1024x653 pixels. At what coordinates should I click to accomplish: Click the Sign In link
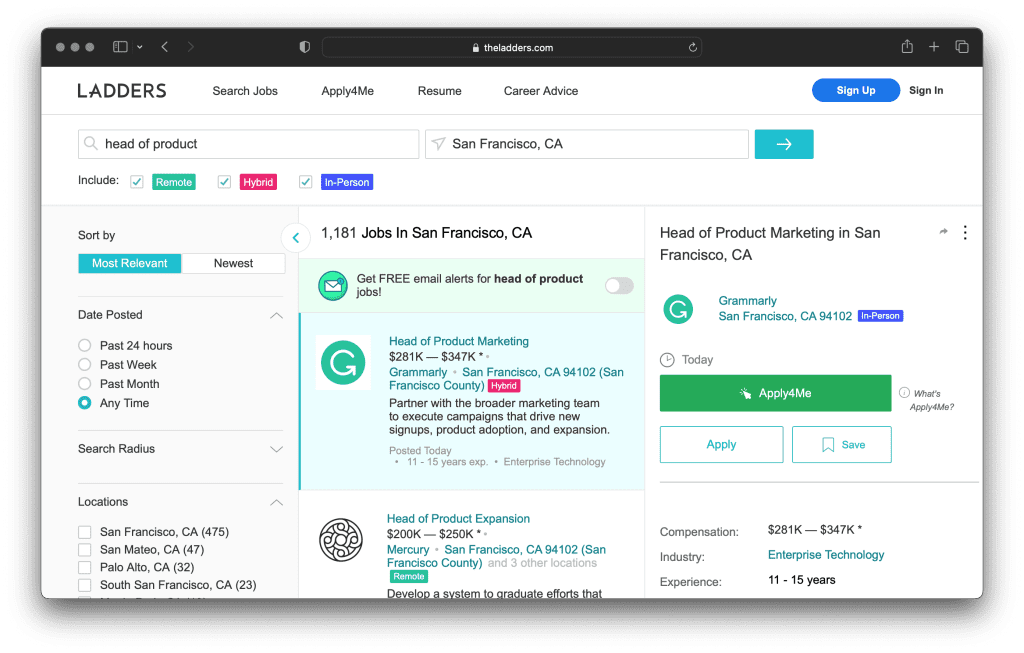coord(926,90)
